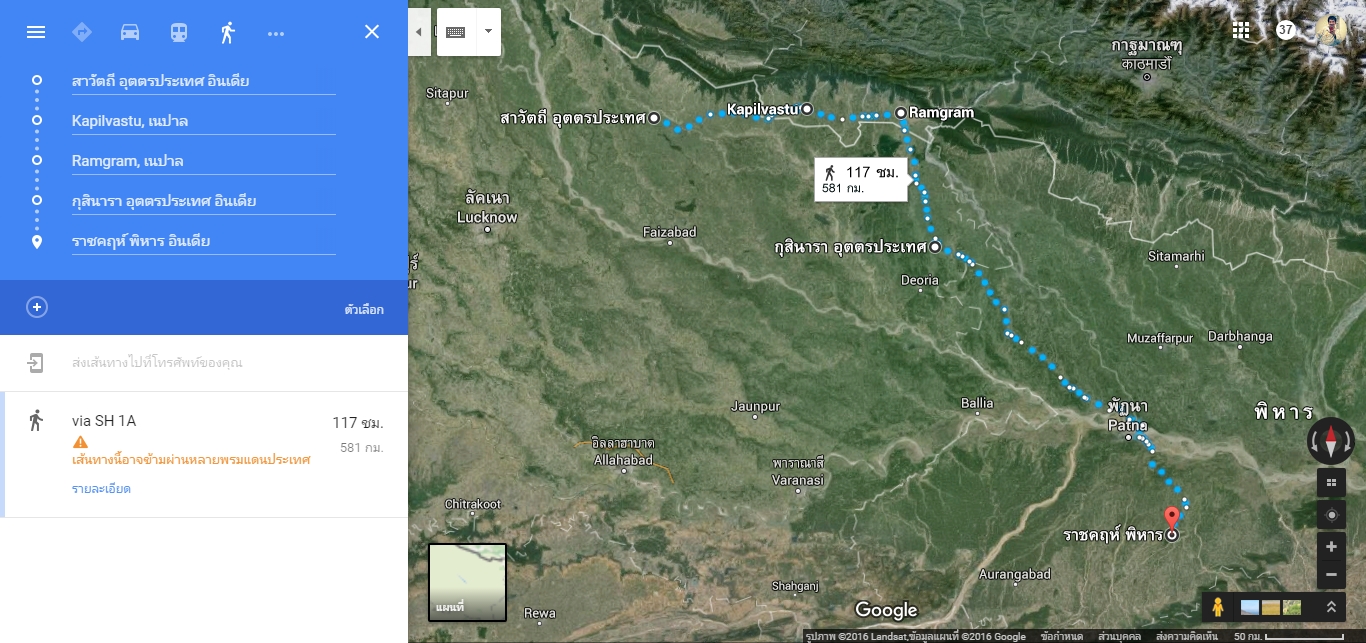
Task: Open route options ตัวเลือก
Action: coord(364,310)
